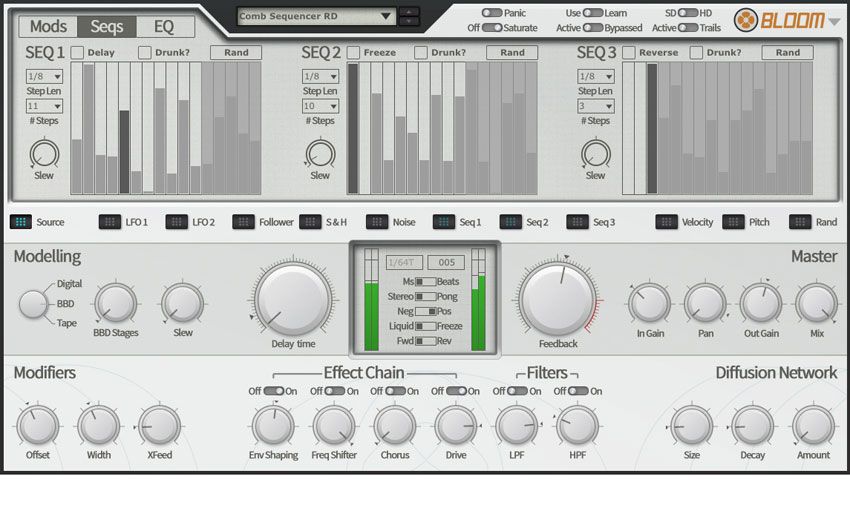The height and width of the screenshot is (505, 850).
Task: Select the Noise modulation icon
Action: [x=377, y=222]
